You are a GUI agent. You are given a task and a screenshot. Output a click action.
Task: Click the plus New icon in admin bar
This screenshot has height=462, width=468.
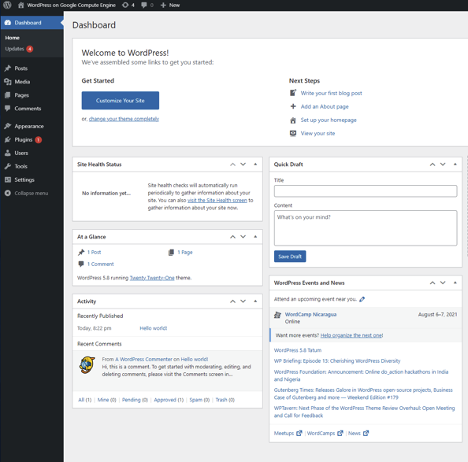coord(163,5)
